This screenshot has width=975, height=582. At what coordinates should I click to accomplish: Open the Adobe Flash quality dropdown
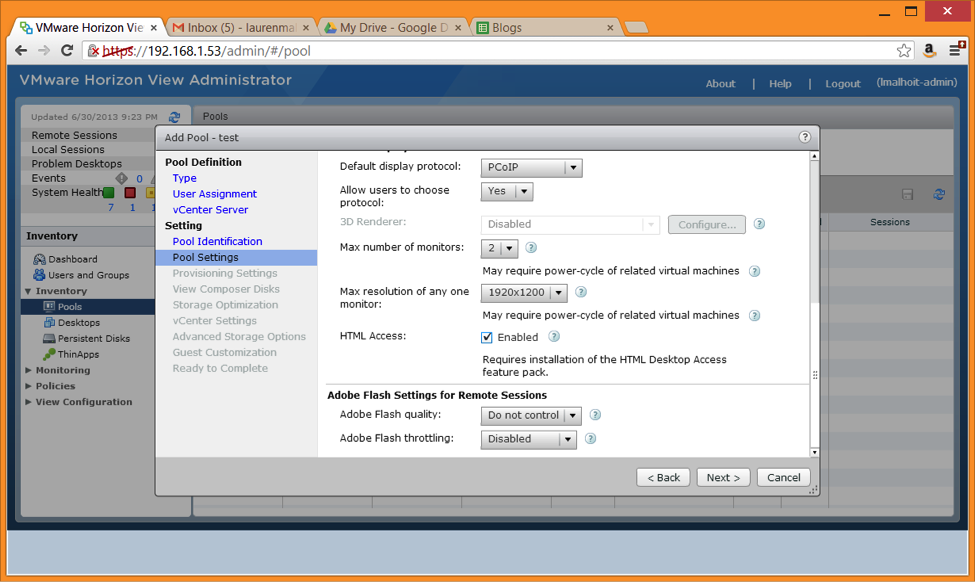tap(531, 415)
